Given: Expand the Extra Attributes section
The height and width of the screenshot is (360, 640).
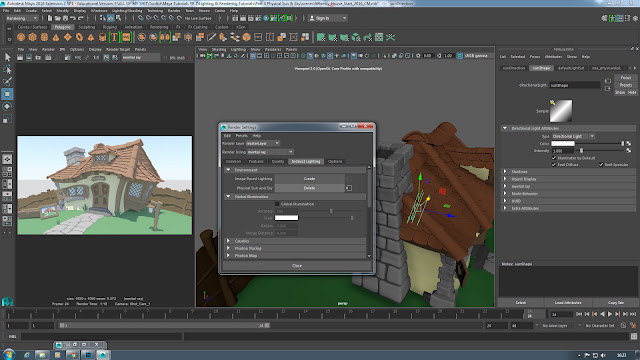Looking at the screenshot, I should pyautogui.click(x=505, y=208).
